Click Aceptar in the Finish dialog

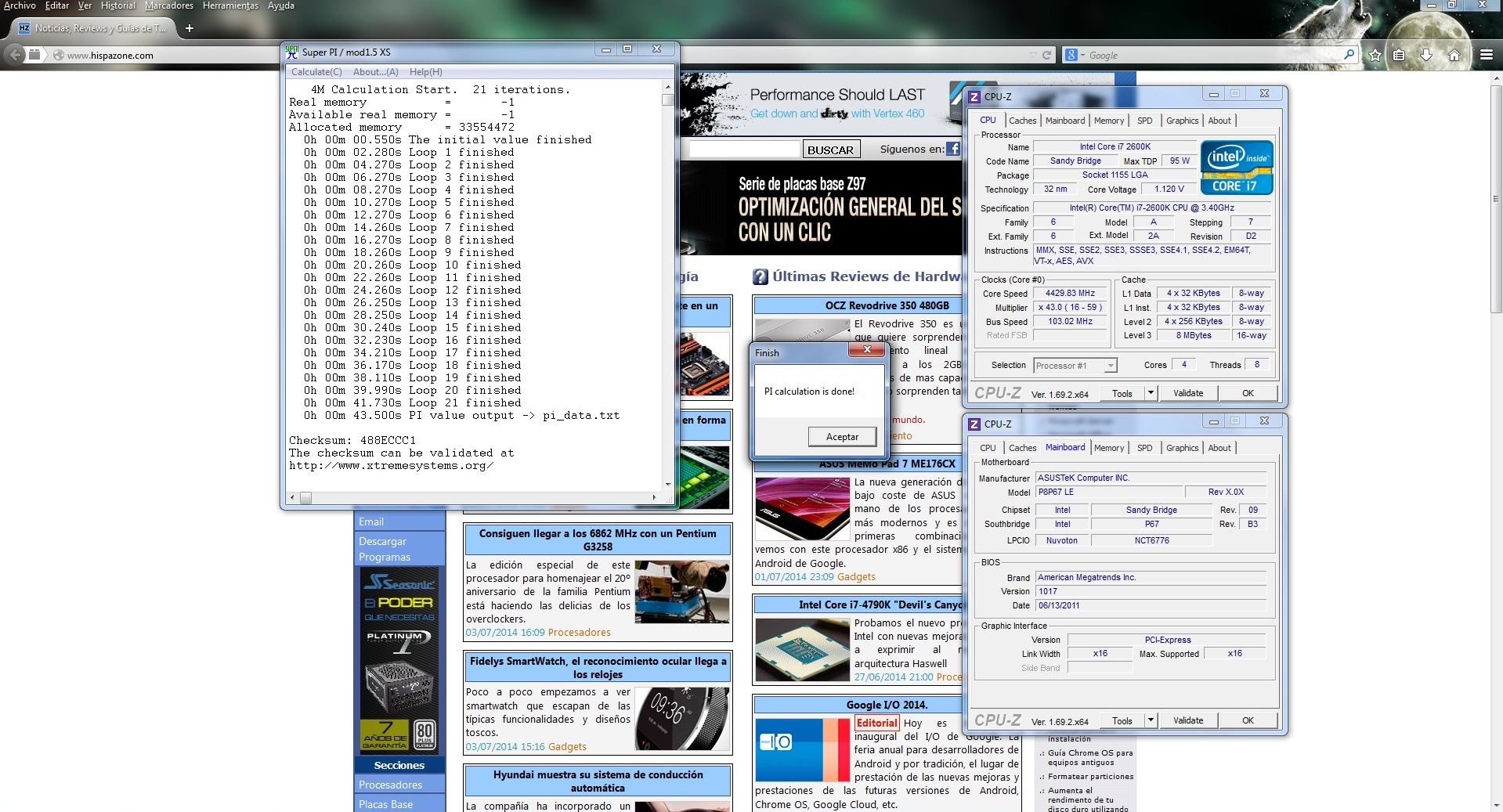842,437
